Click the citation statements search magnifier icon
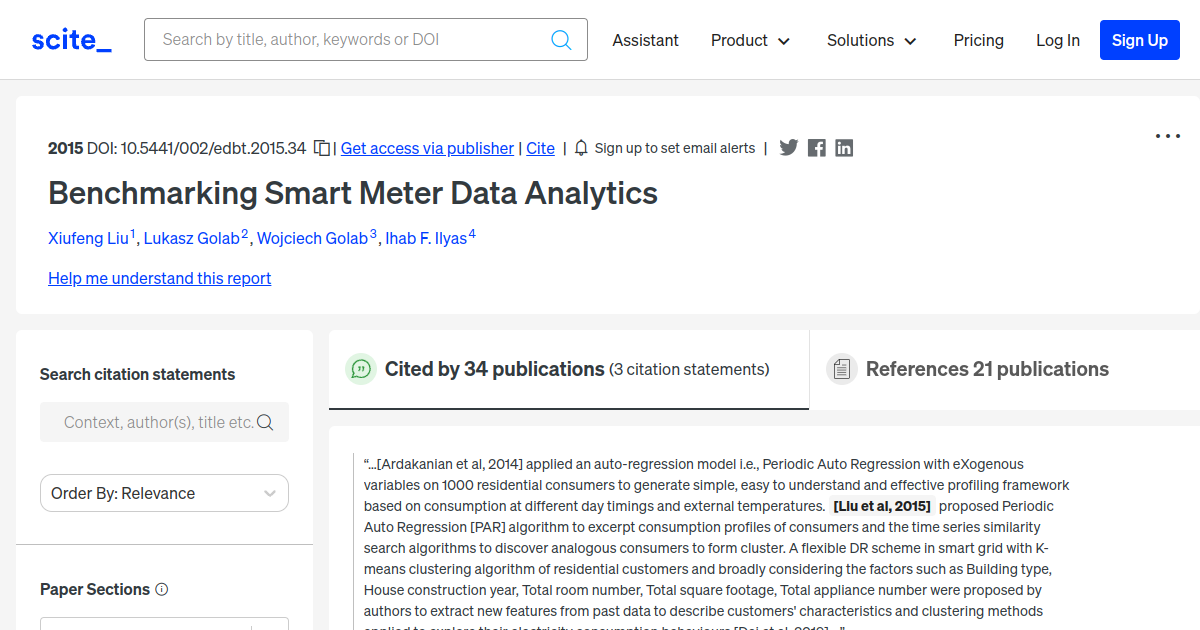The width and height of the screenshot is (1200, 630). click(265, 422)
